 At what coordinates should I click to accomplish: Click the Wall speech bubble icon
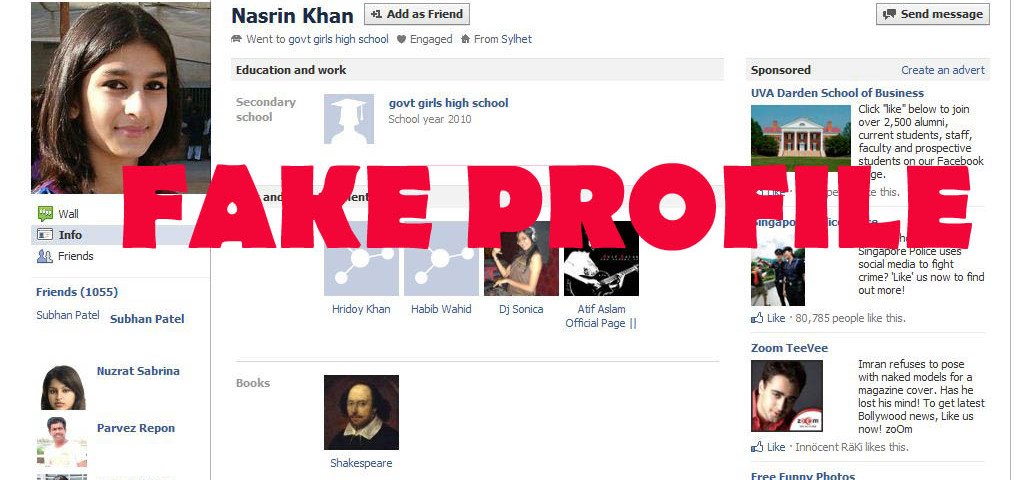point(45,213)
